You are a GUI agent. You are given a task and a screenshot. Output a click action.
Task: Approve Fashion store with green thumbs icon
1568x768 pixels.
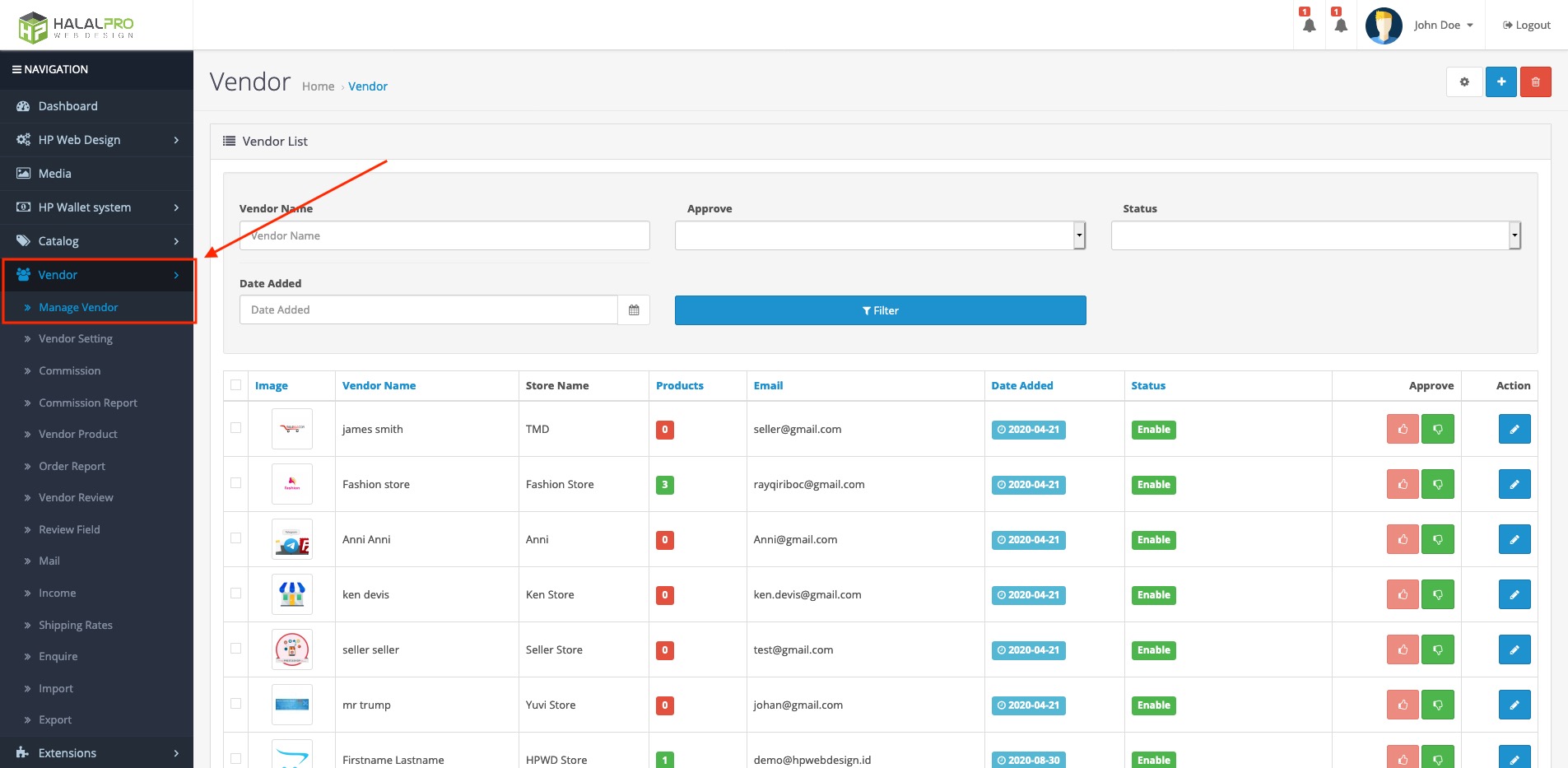tap(1437, 484)
